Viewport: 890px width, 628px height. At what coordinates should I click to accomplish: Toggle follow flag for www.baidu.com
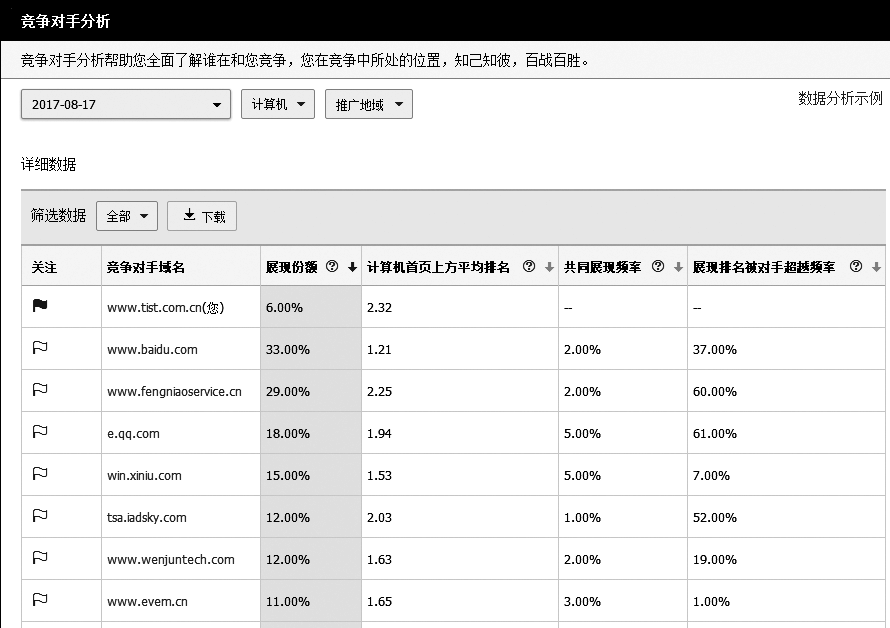pos(40,349)
